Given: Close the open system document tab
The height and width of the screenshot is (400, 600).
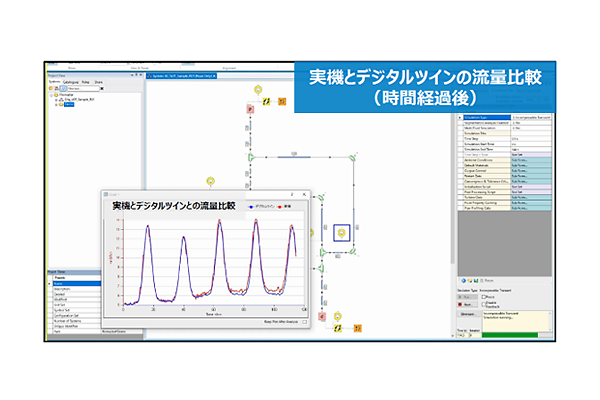Looking at the screenshot, I should pos(214,76).
